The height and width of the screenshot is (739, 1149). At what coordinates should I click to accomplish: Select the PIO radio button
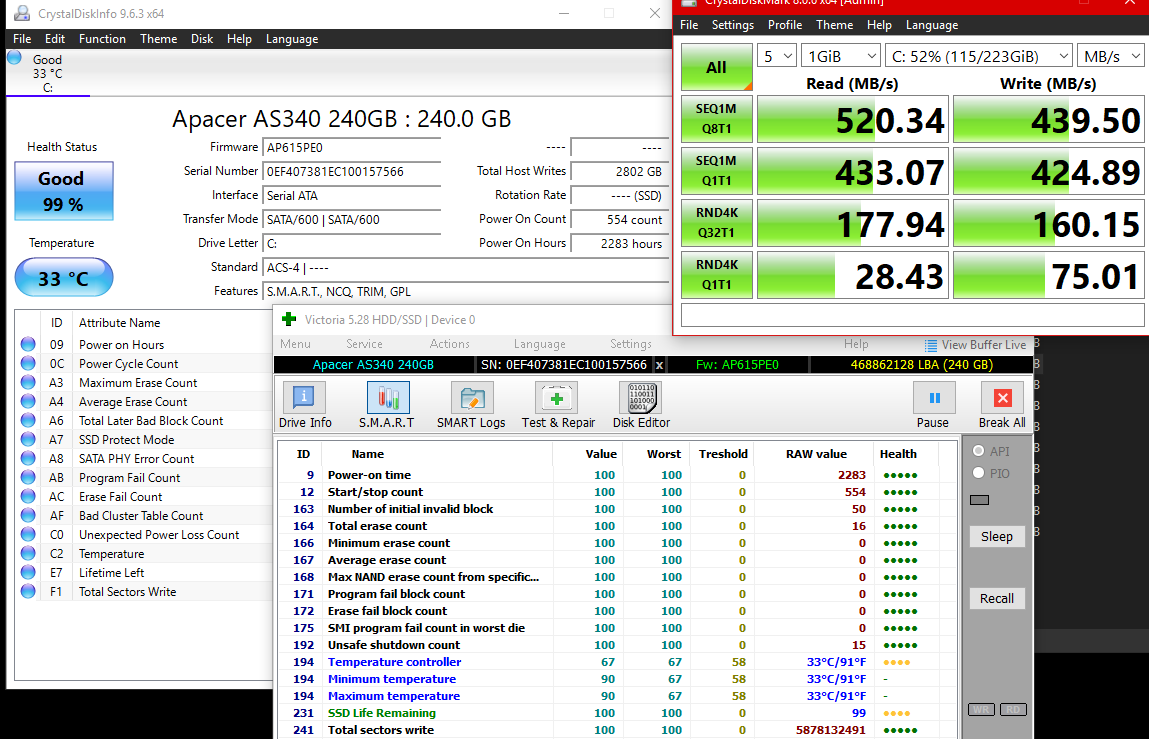point(979,473)
